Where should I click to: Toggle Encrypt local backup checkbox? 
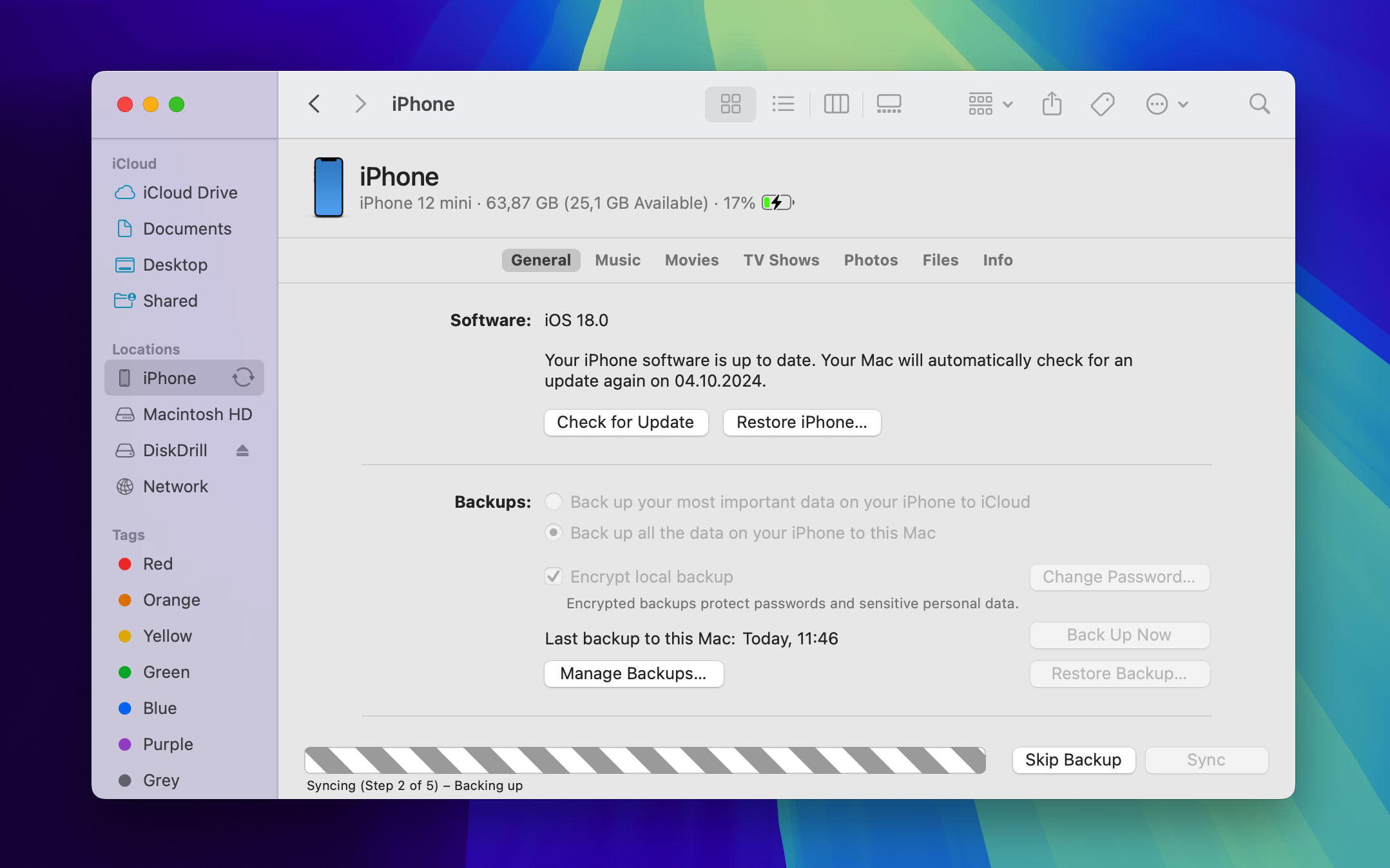click(553, 576)
